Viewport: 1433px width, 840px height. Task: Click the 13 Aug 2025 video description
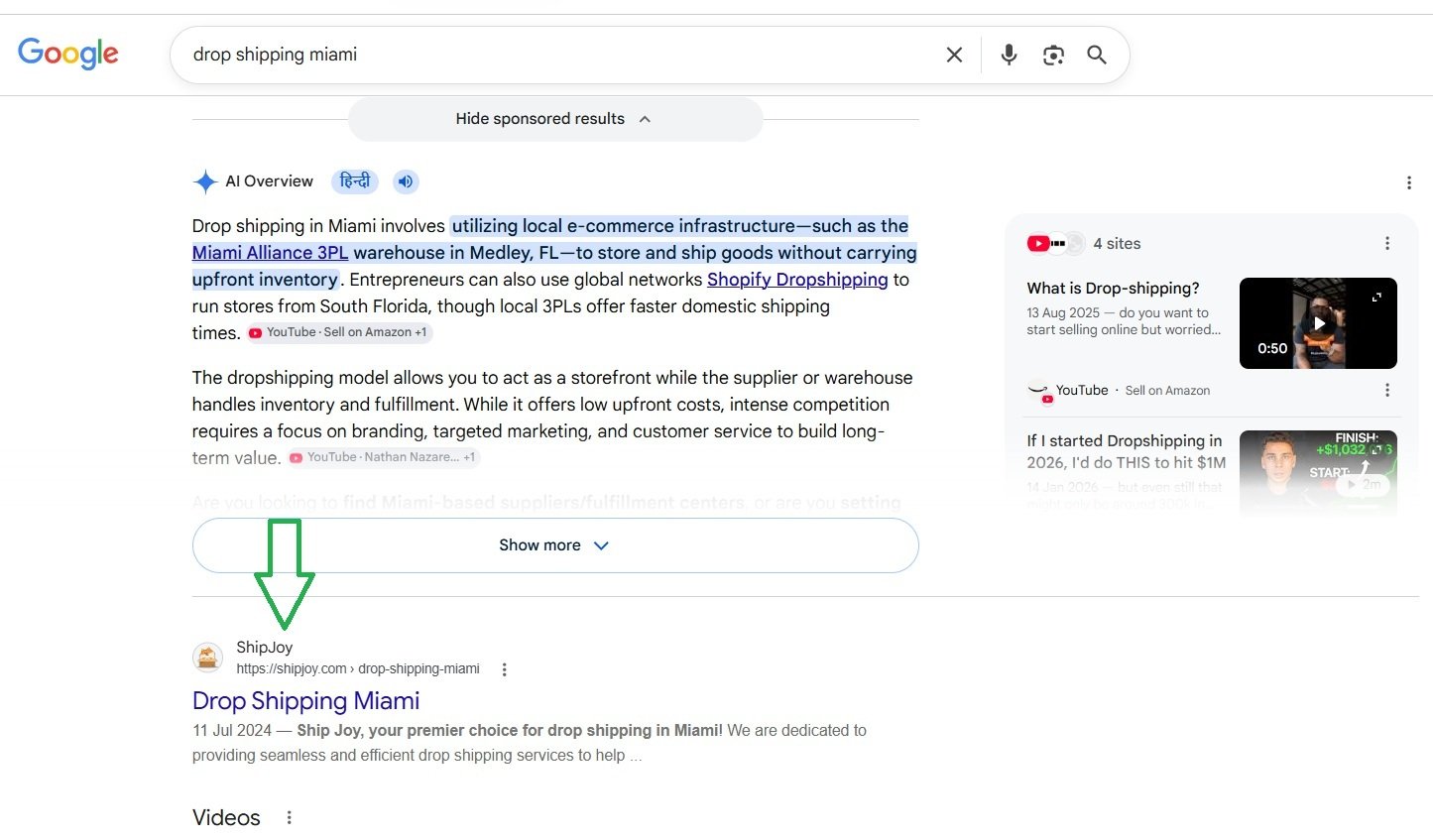click(x=1124, y=321)
